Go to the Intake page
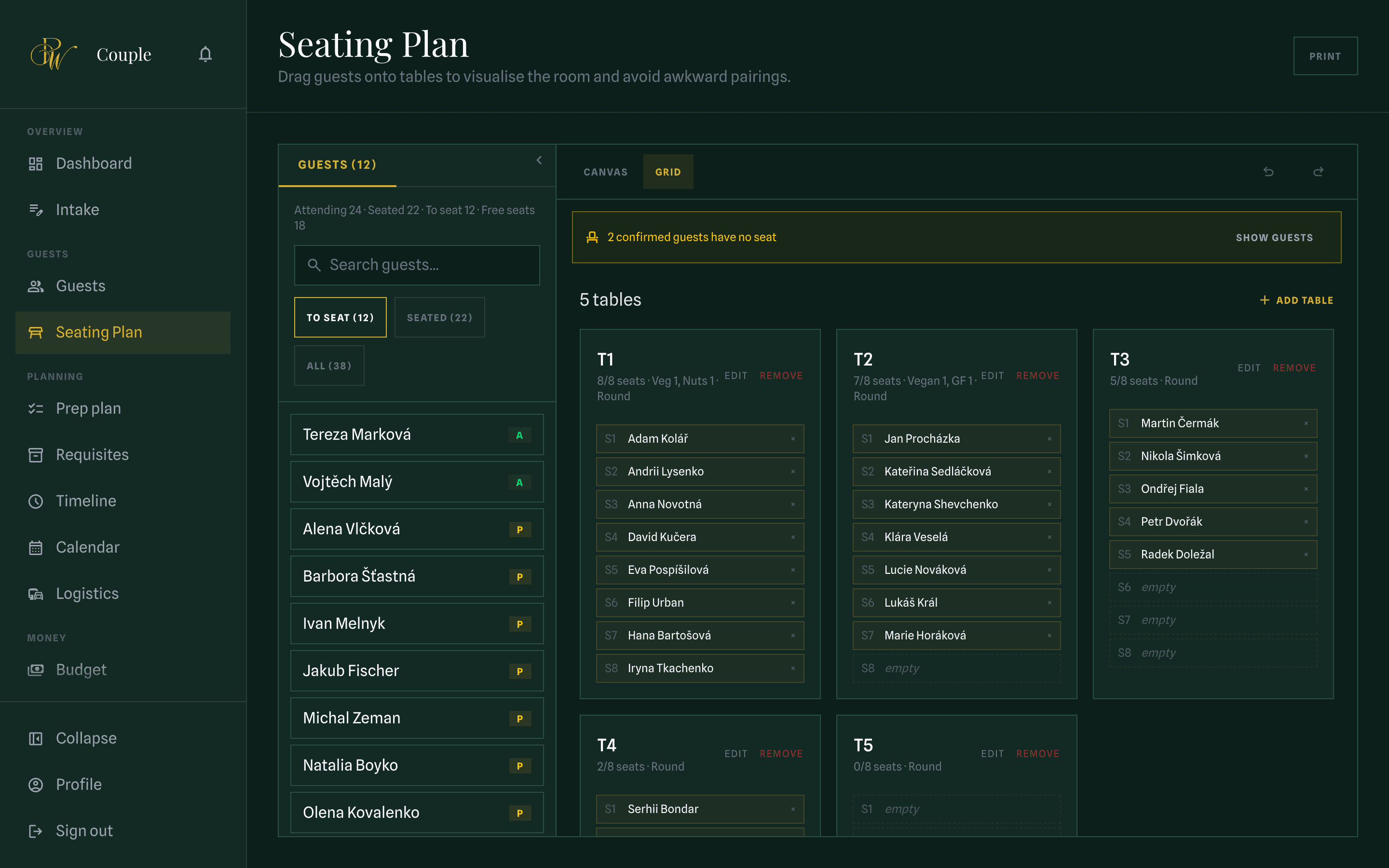The height and width of the screenshot is (868, 1389). [123, 210]
